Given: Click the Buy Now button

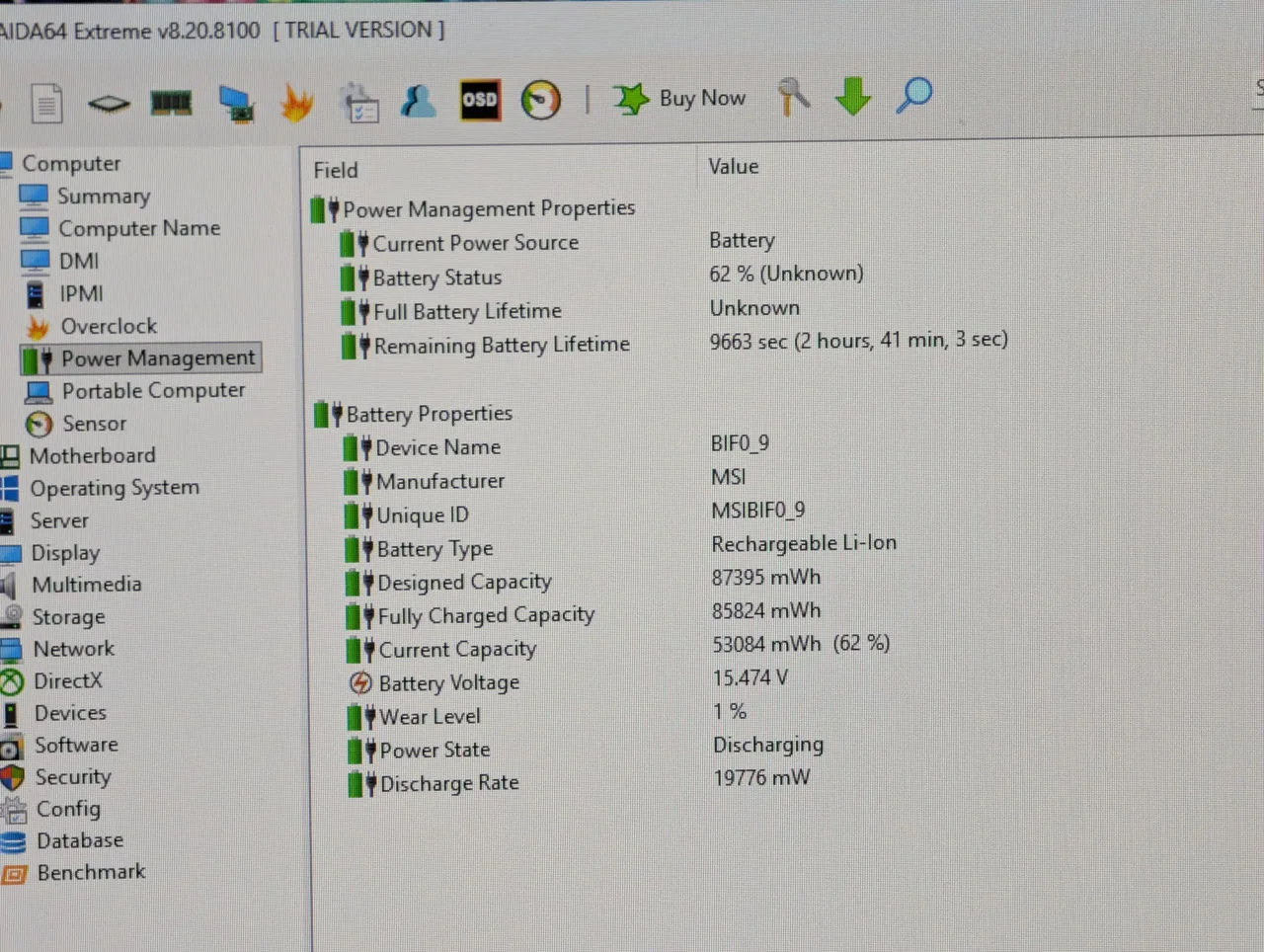Looking at the screenshot, I should [x=679, y=98].
